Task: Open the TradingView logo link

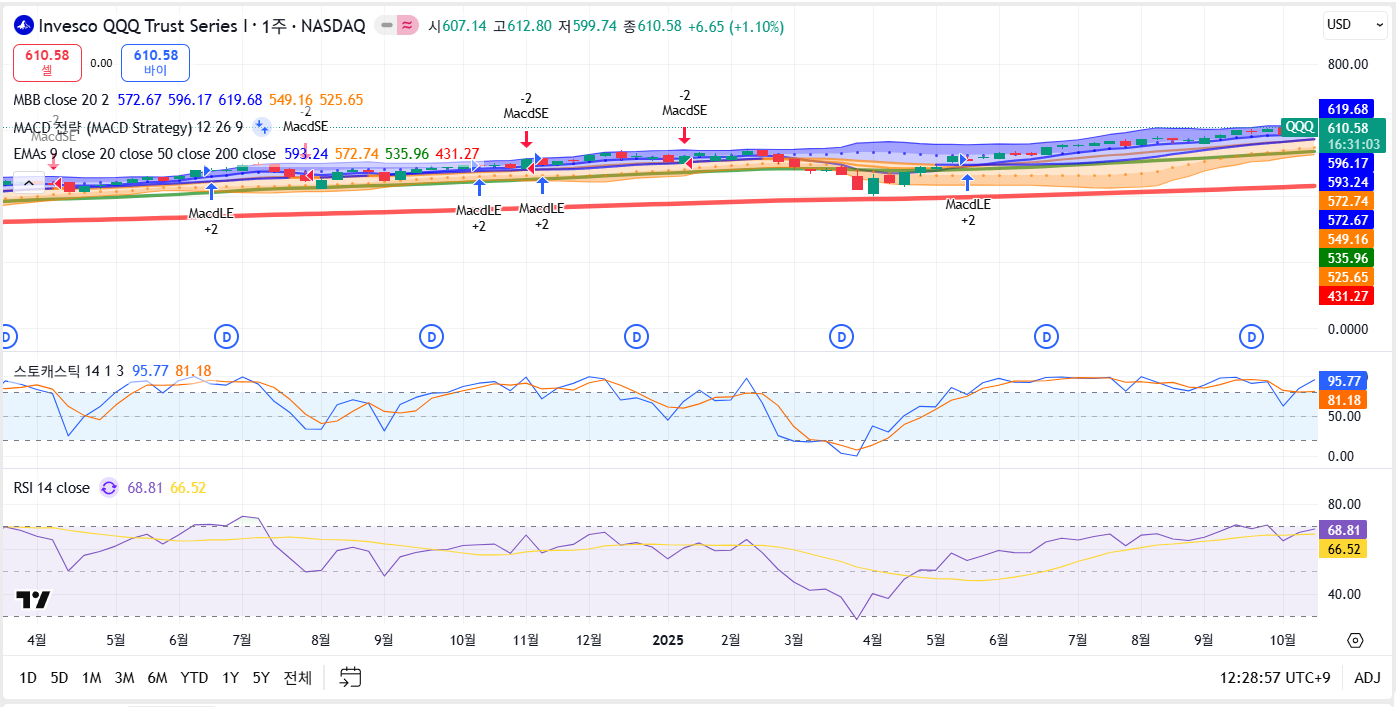Action: tap(33, 600)
